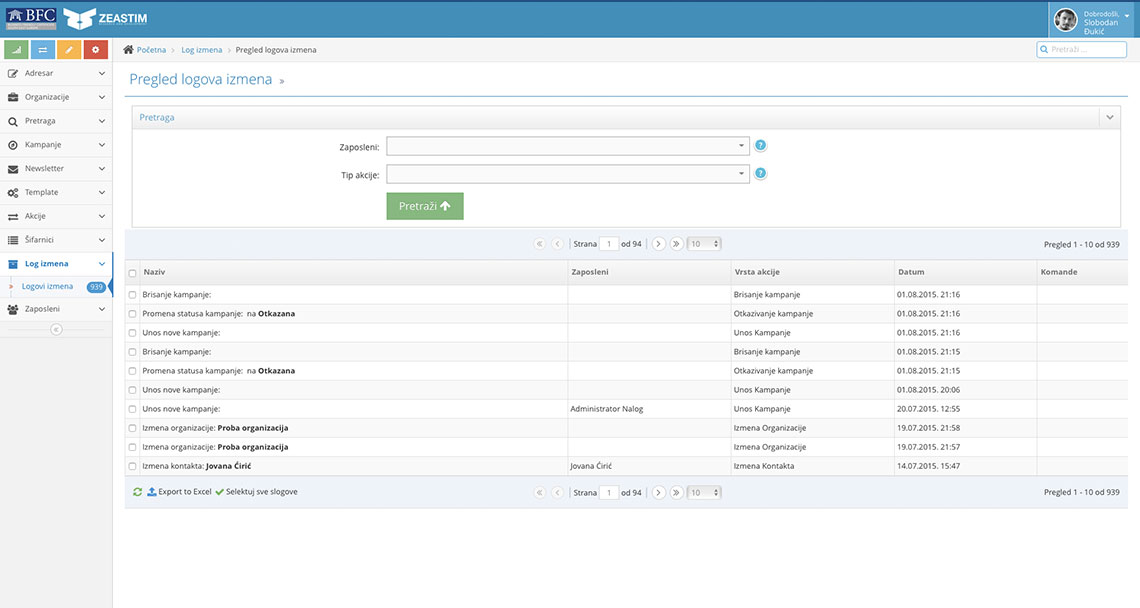Open the Template sidebar menu
This screenshot has height=608, width=1140.
point(56,192)
